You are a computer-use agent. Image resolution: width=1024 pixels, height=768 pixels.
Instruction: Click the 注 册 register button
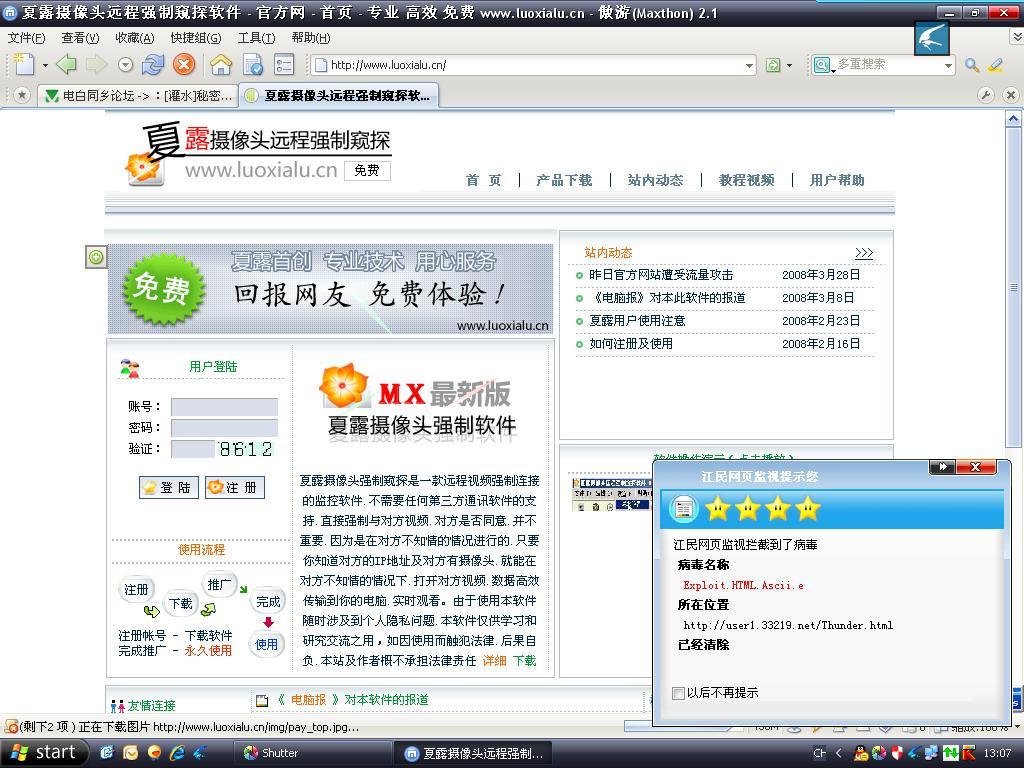click(x=234, y=488)
